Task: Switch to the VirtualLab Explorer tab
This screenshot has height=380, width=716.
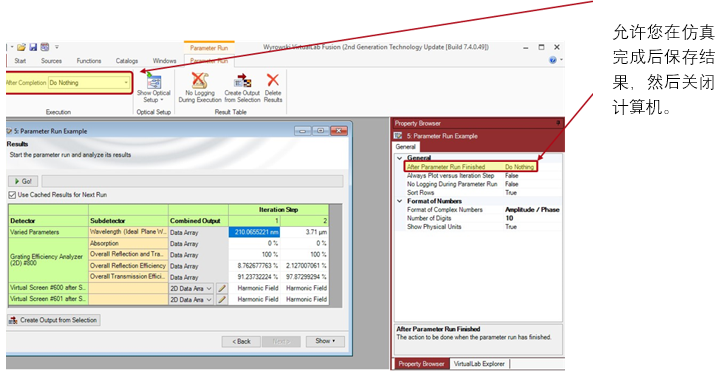Action: [x=479, y=364]
